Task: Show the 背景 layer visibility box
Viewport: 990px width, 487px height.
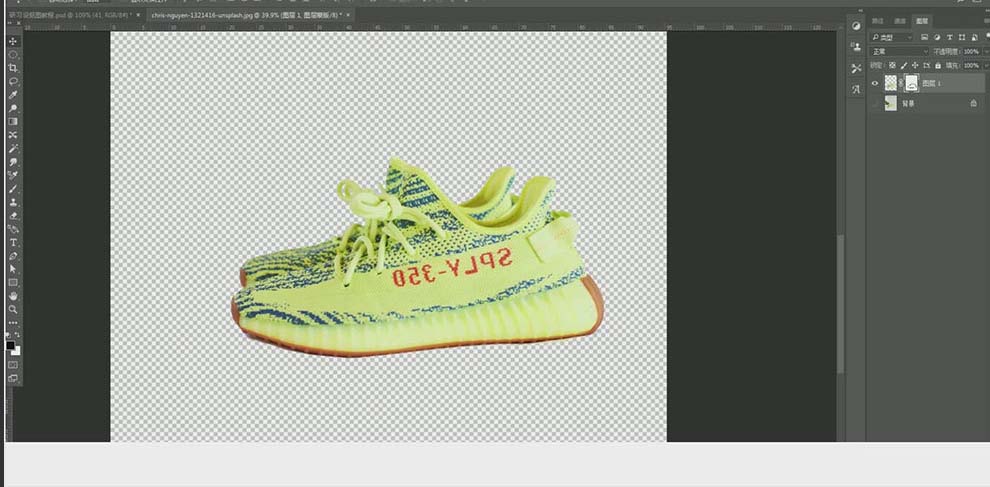Action: point(876,103)
